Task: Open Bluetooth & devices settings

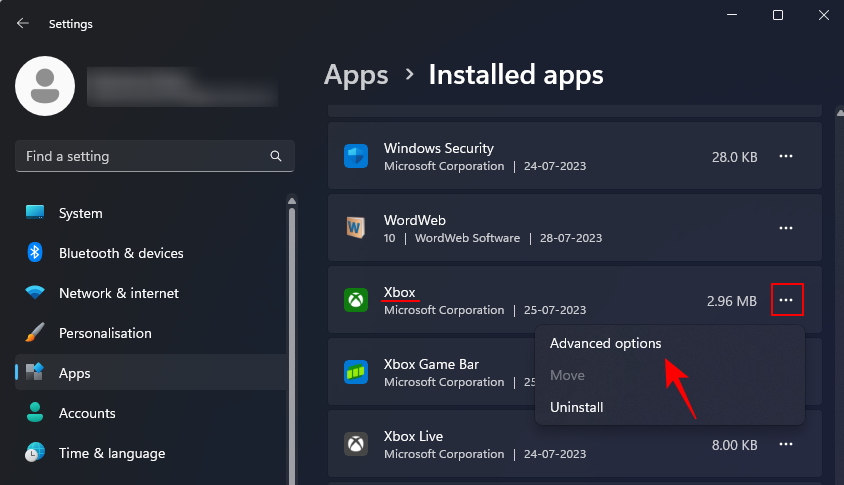Action: tap(151, 253)
